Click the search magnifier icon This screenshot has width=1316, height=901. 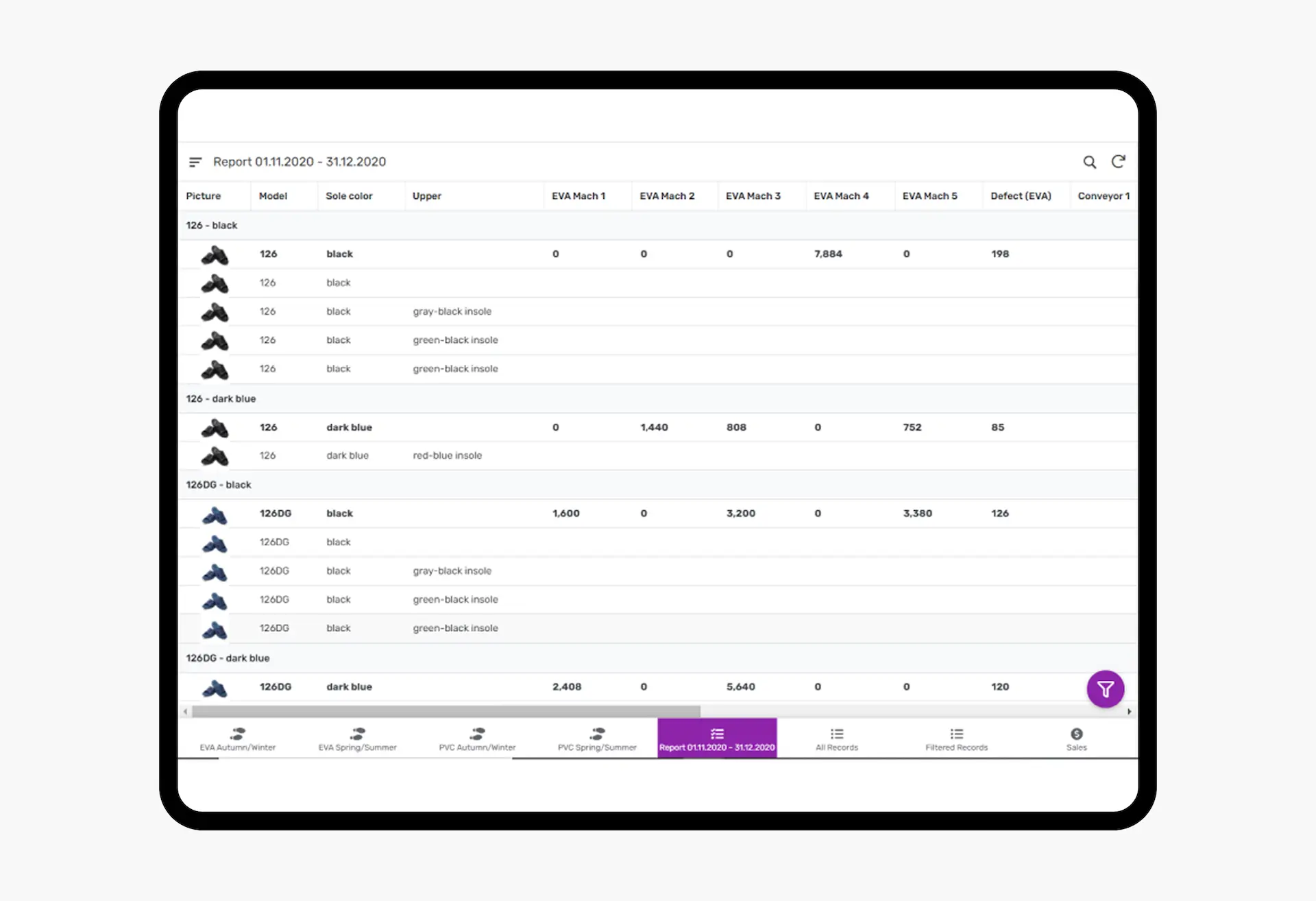[1088, 162]
